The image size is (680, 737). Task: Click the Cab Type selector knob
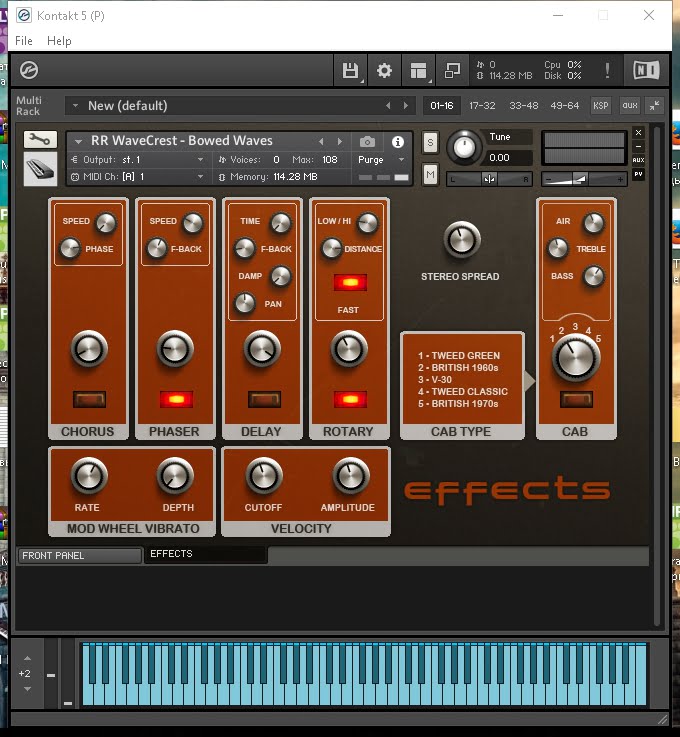(576, 358)
